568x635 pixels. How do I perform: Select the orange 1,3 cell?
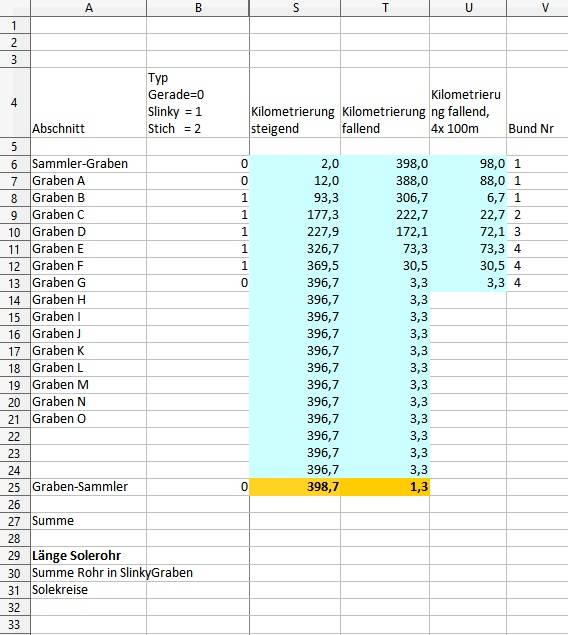pos(385,487)
